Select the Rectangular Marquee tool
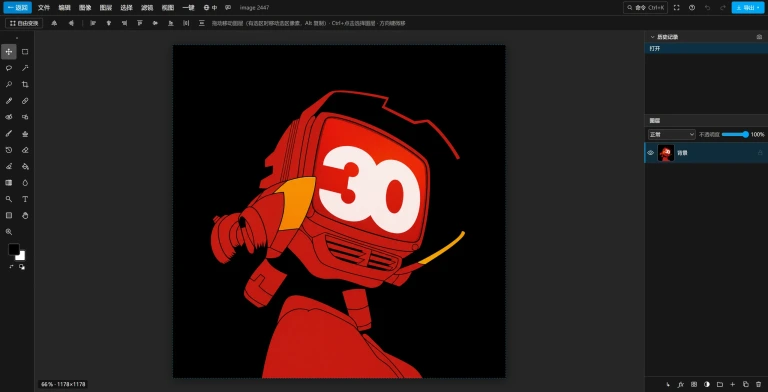This screenshot has width=768, height=392. click(x=25, y=52)
